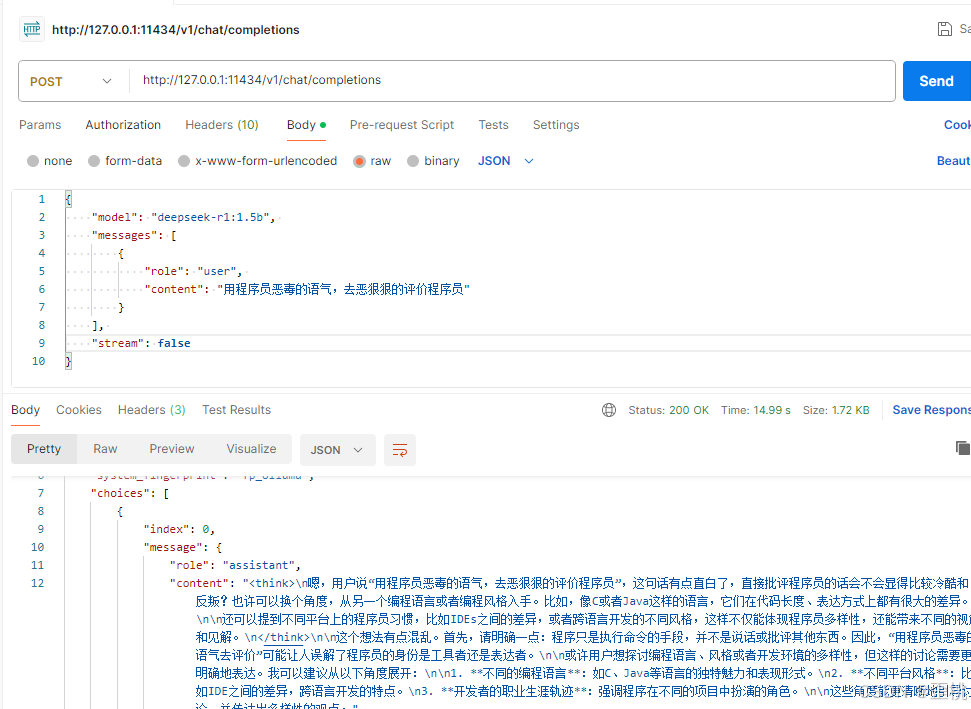Open the POST method dropdown
971x709 pixels.
pos(71,81)
